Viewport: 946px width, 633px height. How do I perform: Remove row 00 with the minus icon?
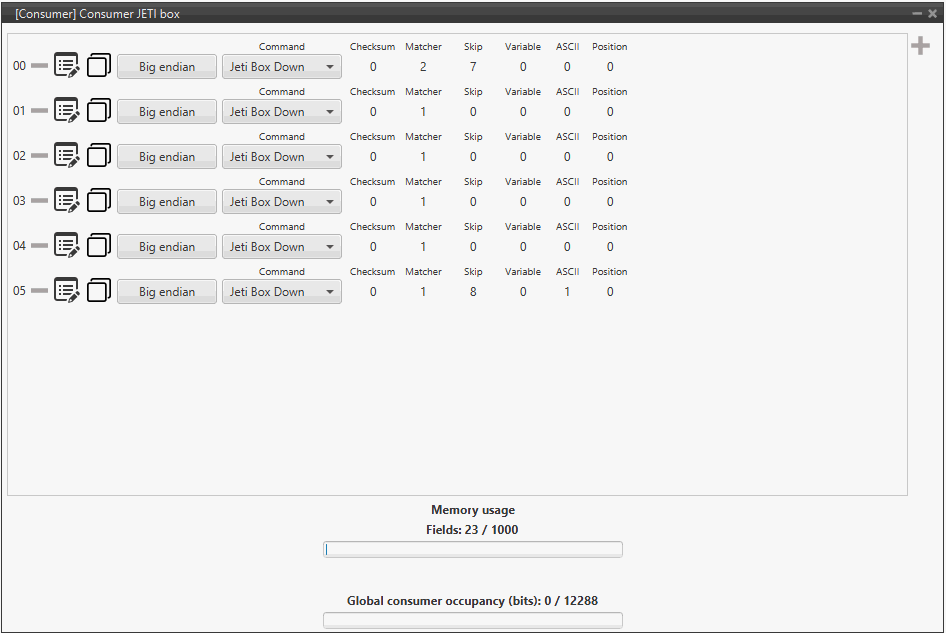pos(39,66)
